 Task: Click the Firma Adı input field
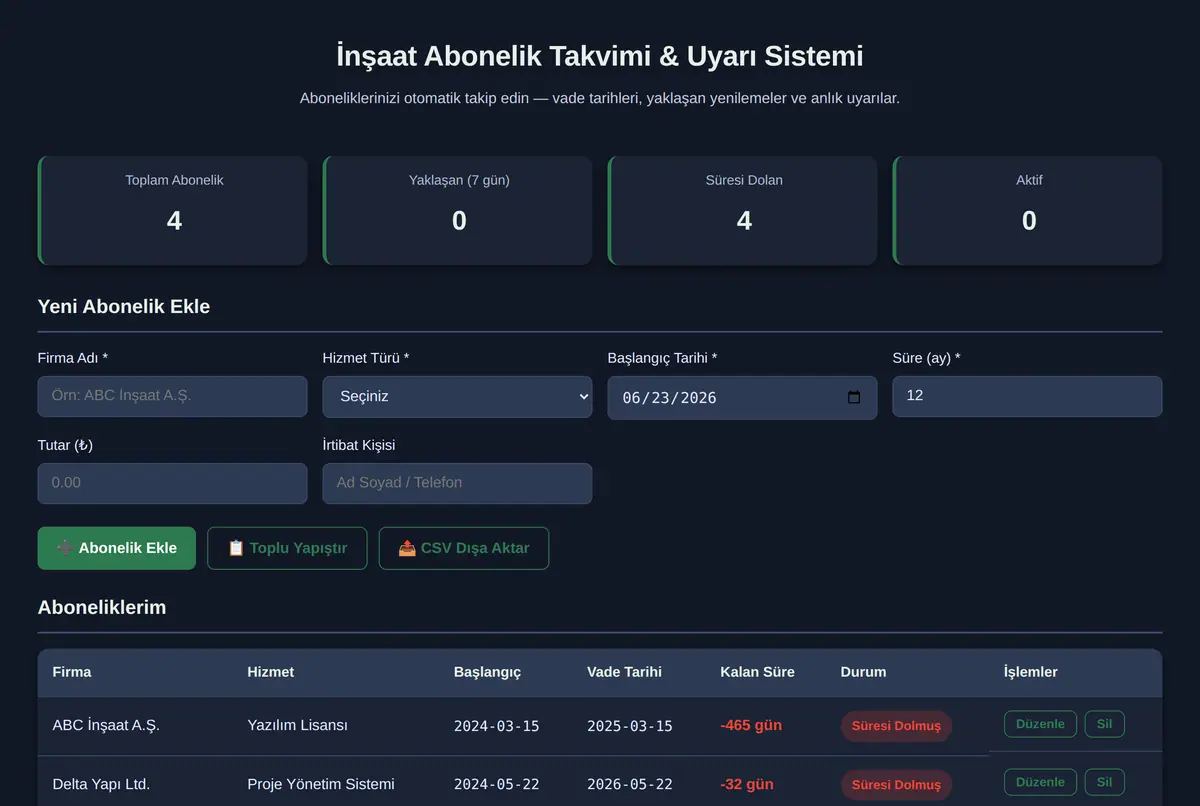point(172,397)
